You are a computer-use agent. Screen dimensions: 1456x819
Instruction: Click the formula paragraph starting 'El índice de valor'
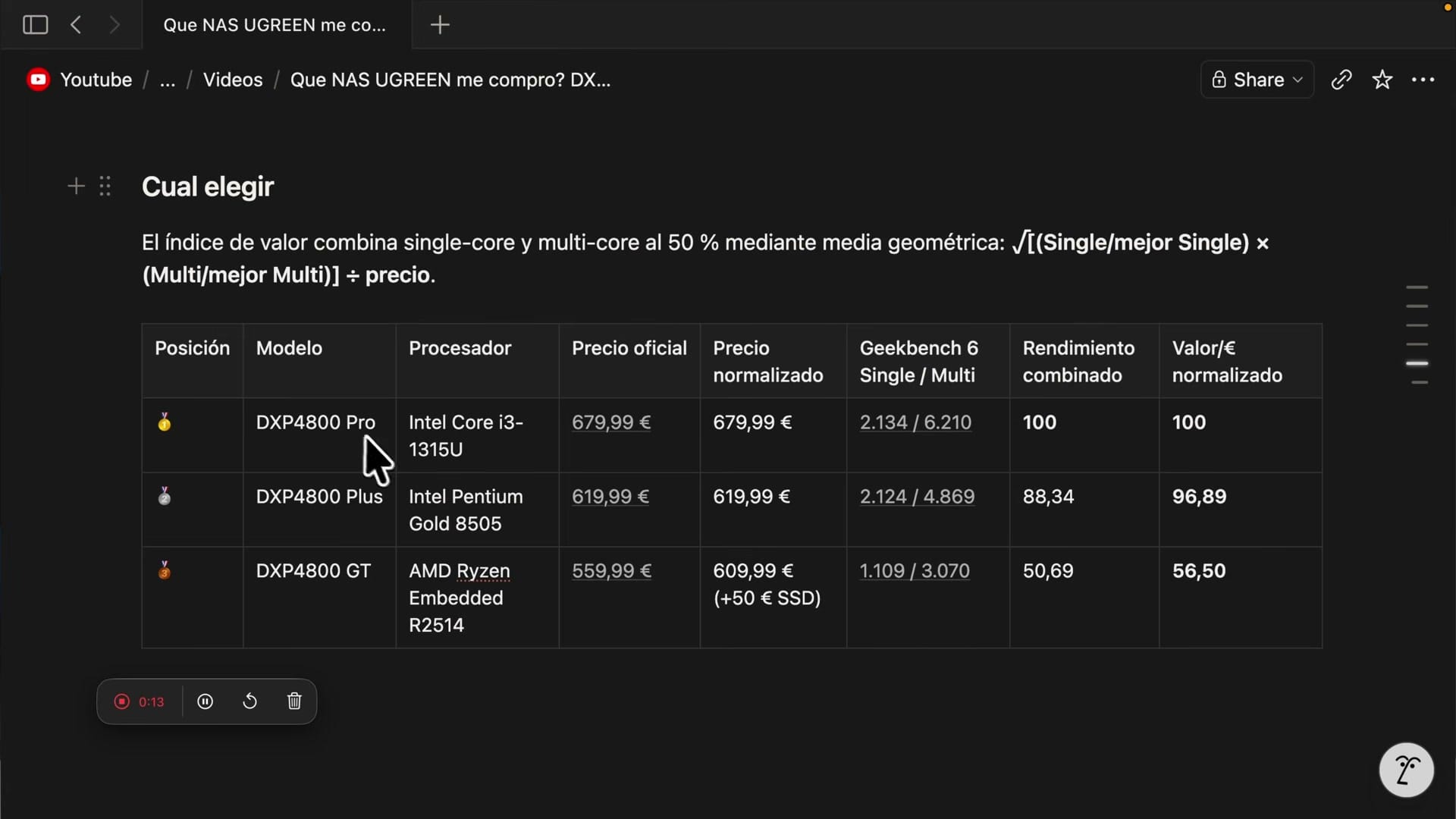coord(705,259)
